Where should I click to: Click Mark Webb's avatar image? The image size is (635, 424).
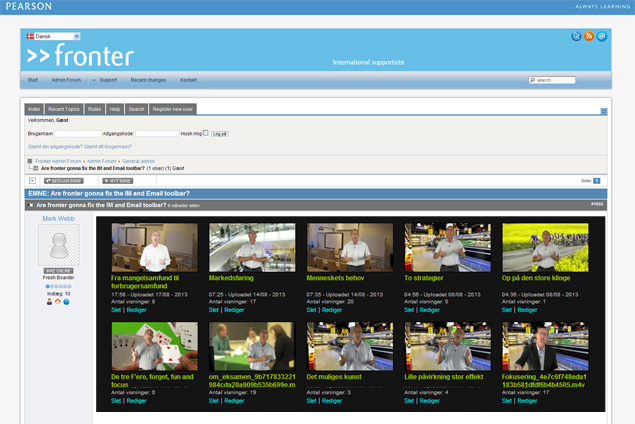tap(59, 245)
